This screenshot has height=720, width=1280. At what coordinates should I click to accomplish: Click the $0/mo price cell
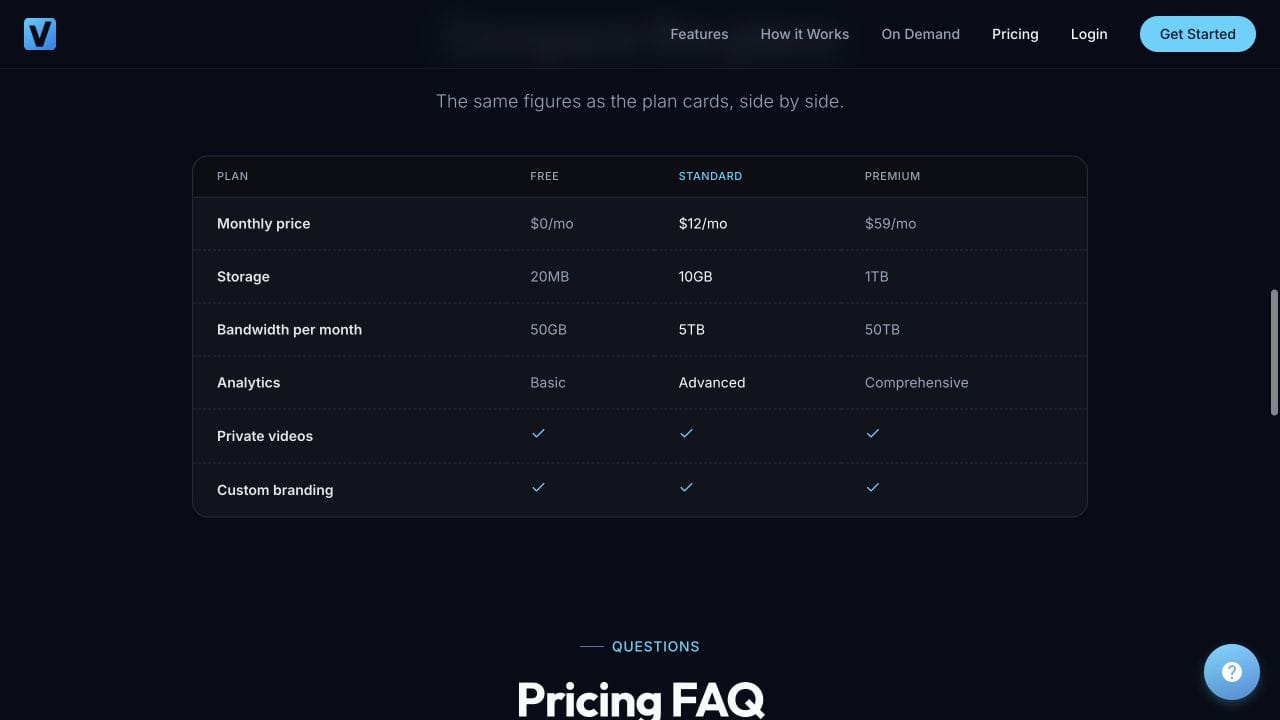pyautogui.click(x=552, y=224)
